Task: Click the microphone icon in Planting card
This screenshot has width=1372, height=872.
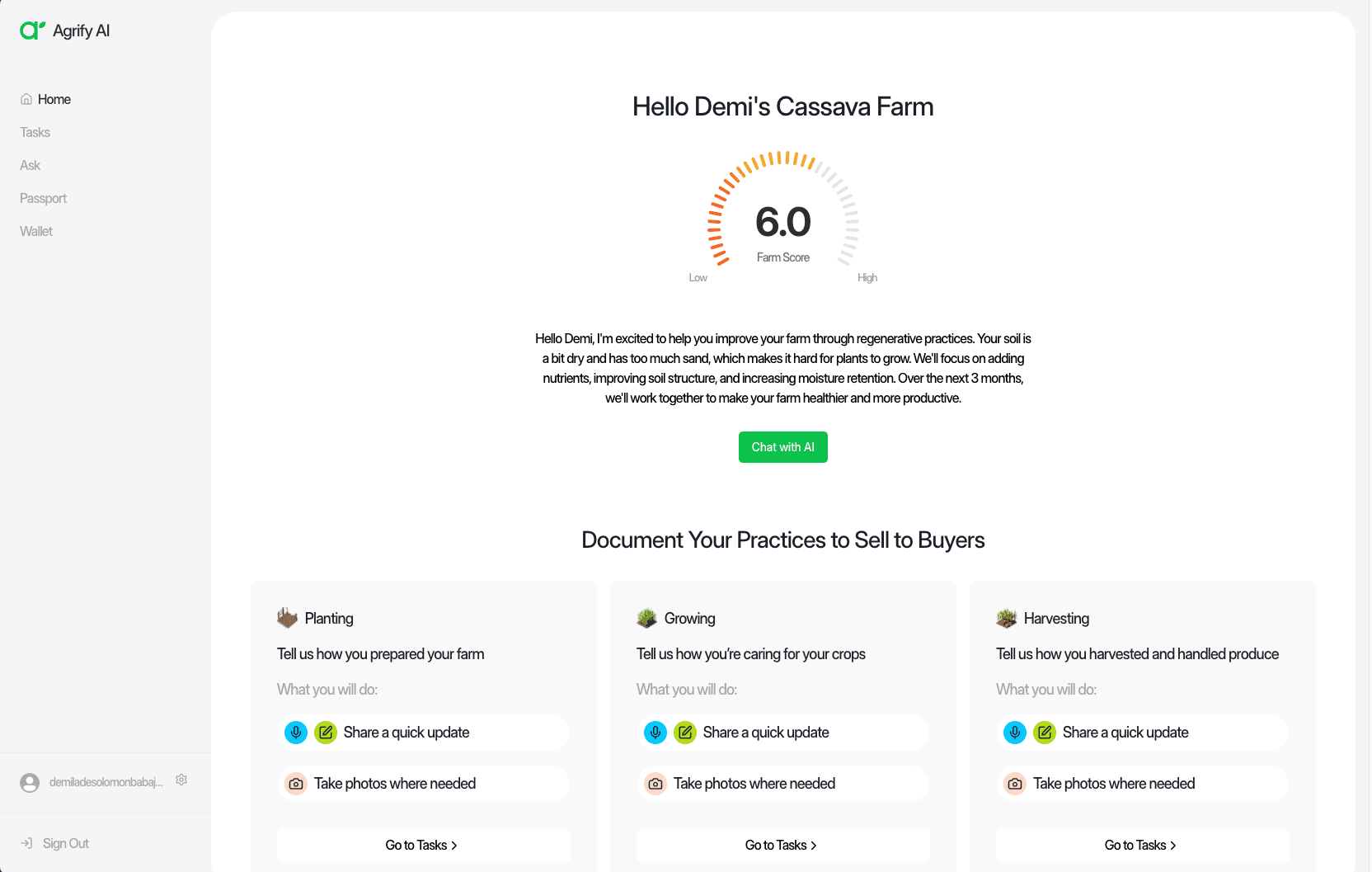Action: (296, 733)
